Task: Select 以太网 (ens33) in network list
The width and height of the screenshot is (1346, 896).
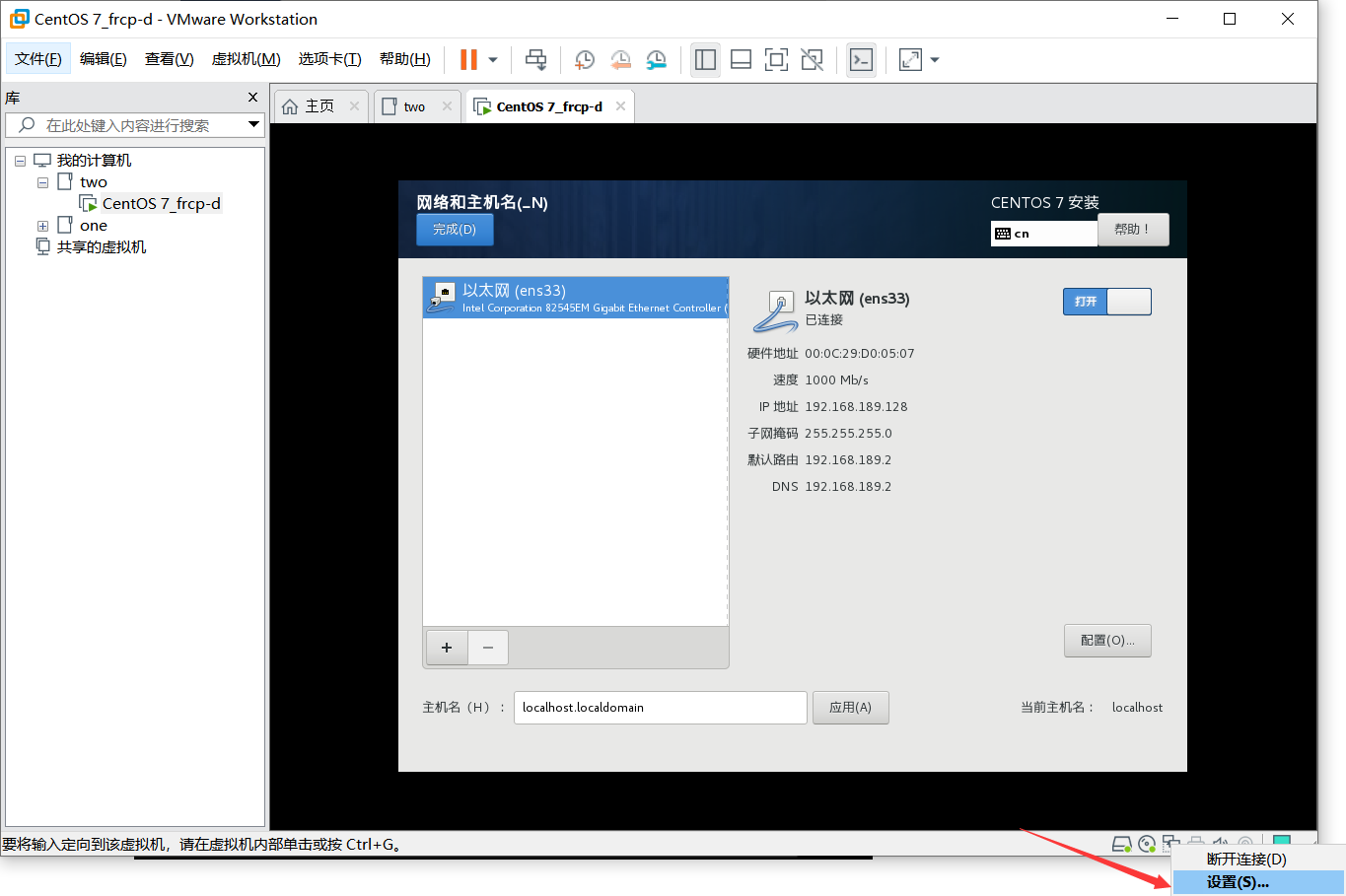Action: (576, 298)
